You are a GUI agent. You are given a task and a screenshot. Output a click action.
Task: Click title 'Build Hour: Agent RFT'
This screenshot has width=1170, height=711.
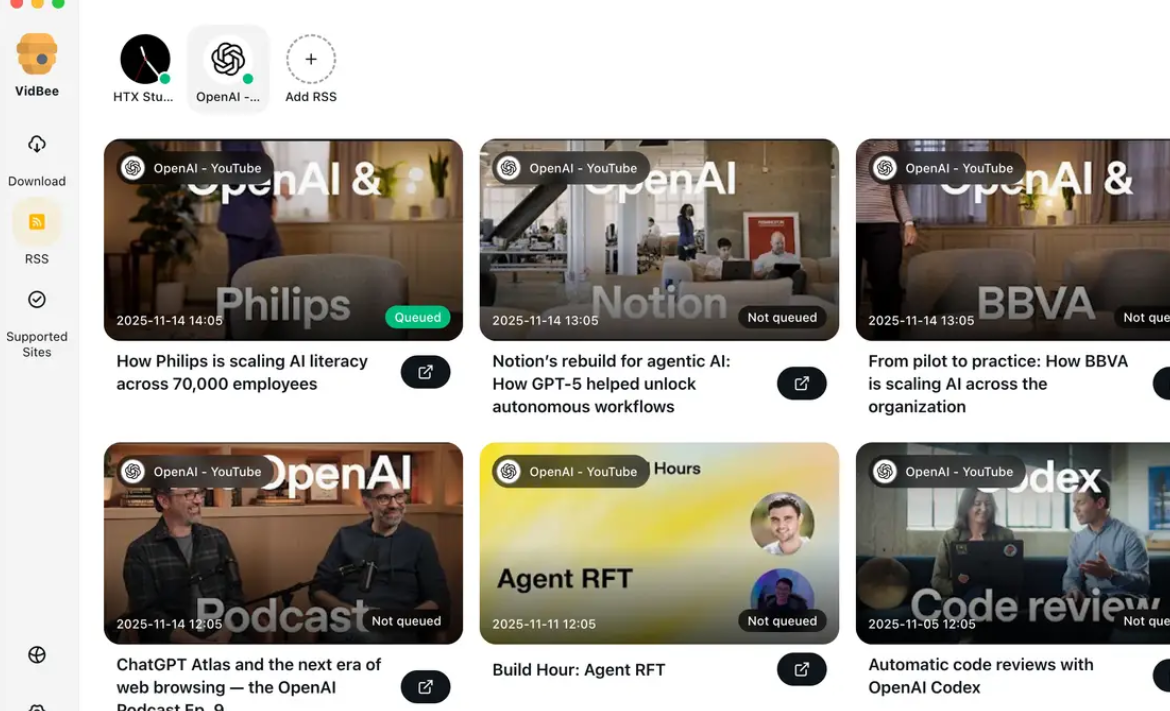pos(578,670)
